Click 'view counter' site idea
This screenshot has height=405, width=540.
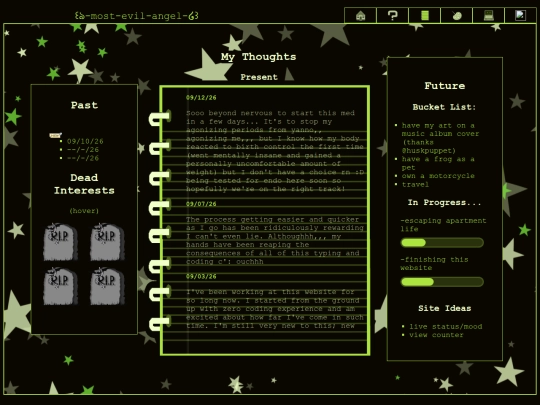coord(436,335)
